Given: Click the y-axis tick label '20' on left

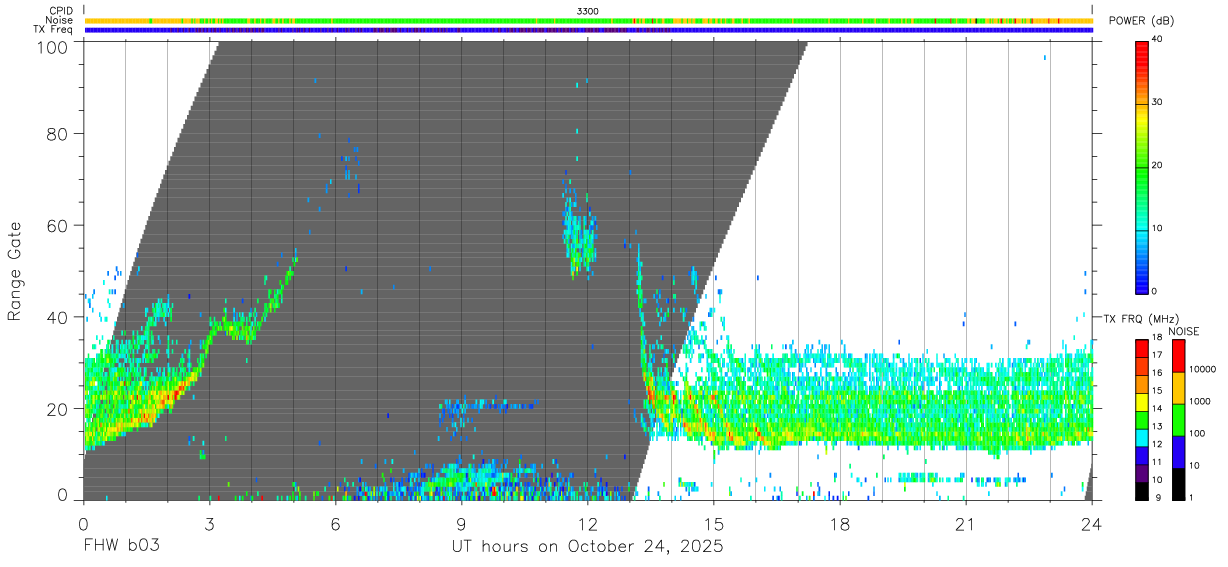Looking at the screenshot, I should click(x=59, y=409).
